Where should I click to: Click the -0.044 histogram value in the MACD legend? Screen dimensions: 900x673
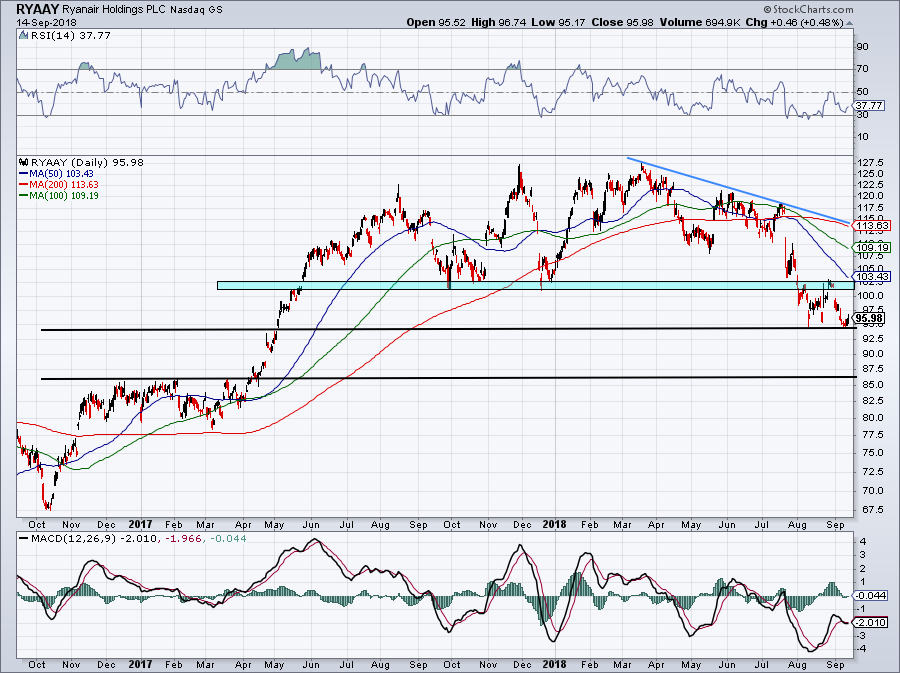pos(227,539)
